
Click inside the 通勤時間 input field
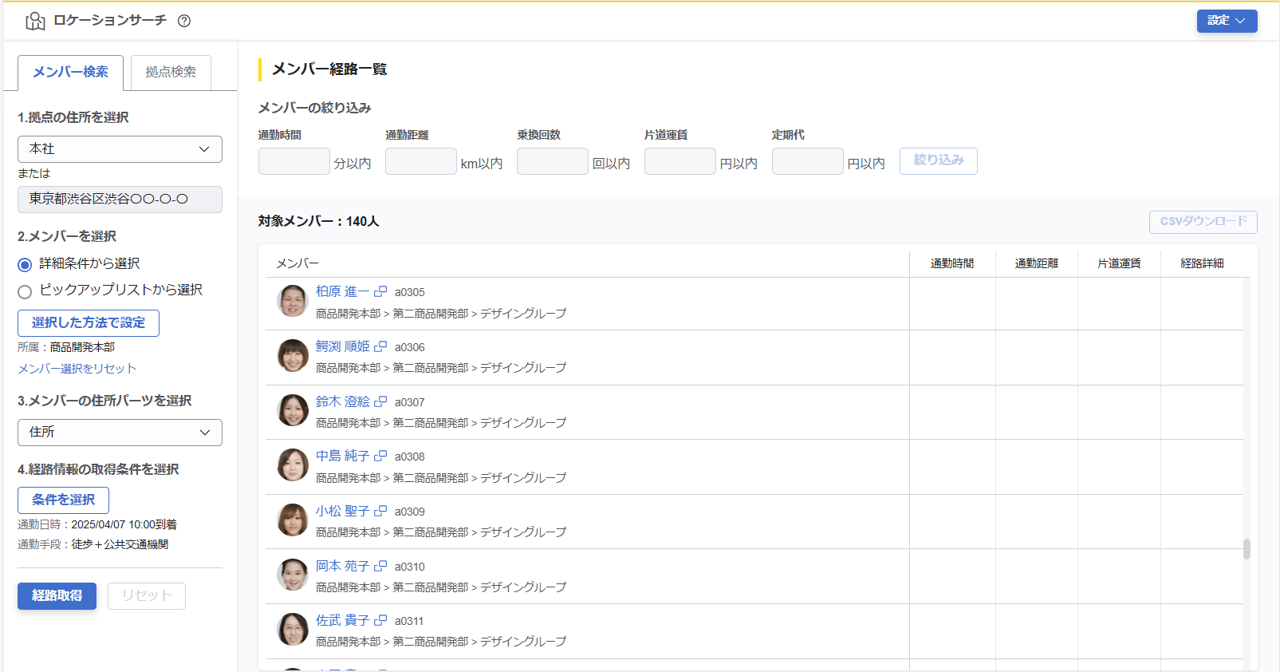[x=293, y=160]
